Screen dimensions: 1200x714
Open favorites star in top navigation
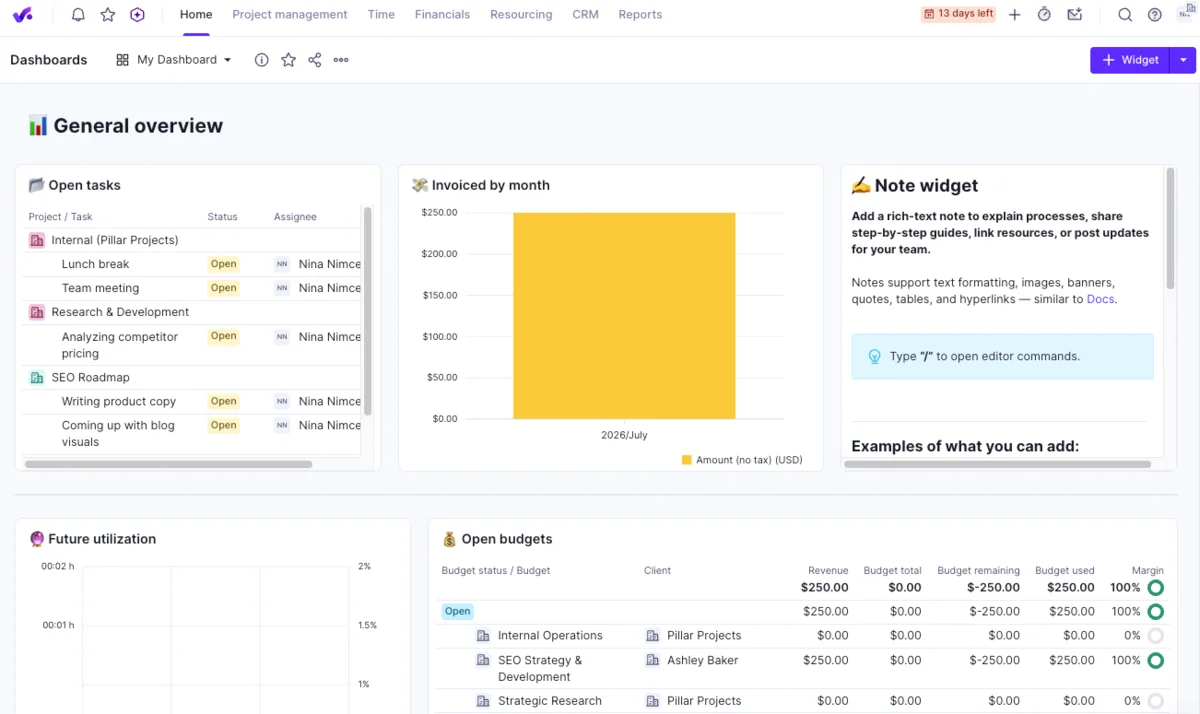pos(108,15)
